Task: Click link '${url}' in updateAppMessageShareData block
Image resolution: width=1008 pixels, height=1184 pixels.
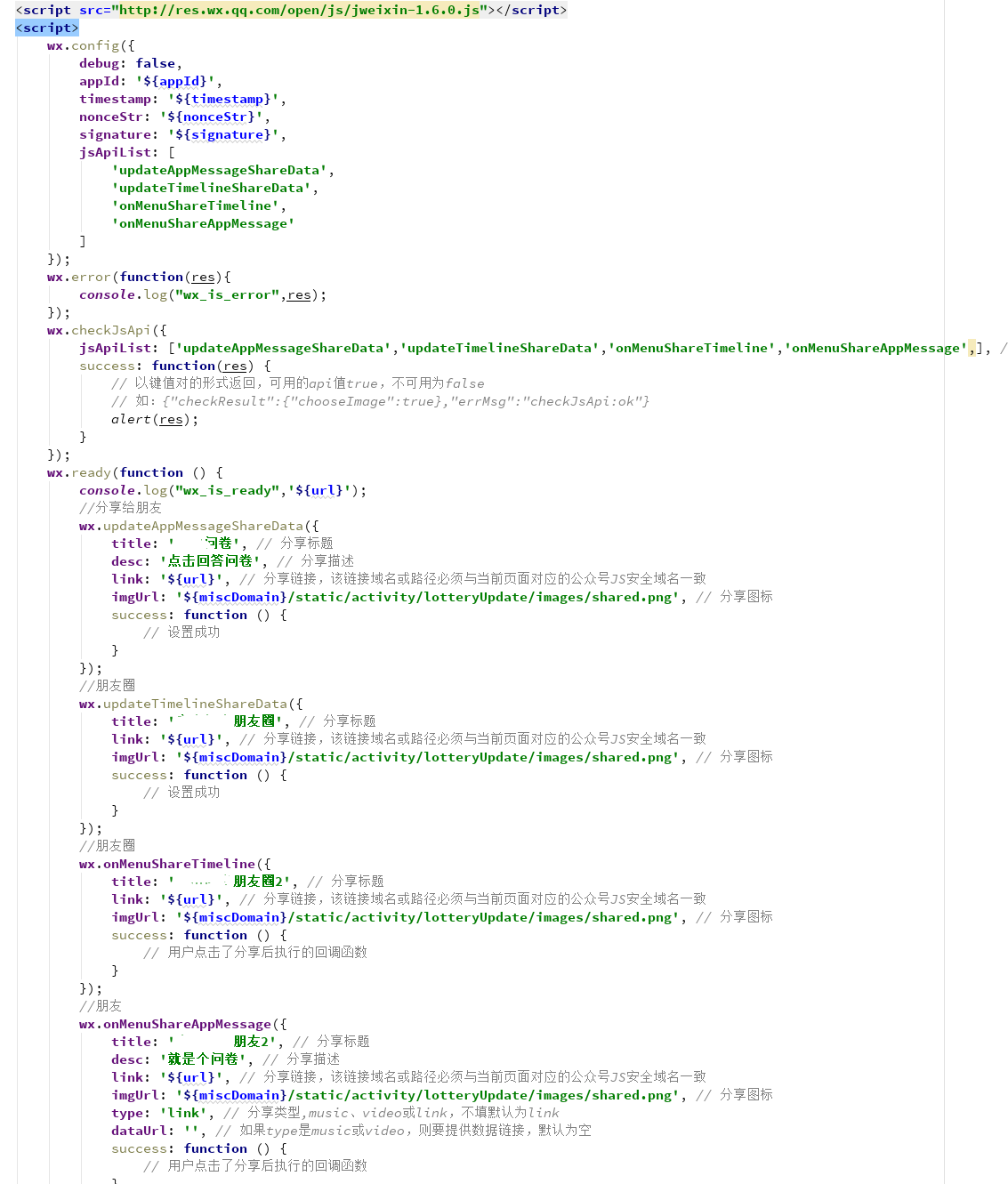Action: [192, 579]
